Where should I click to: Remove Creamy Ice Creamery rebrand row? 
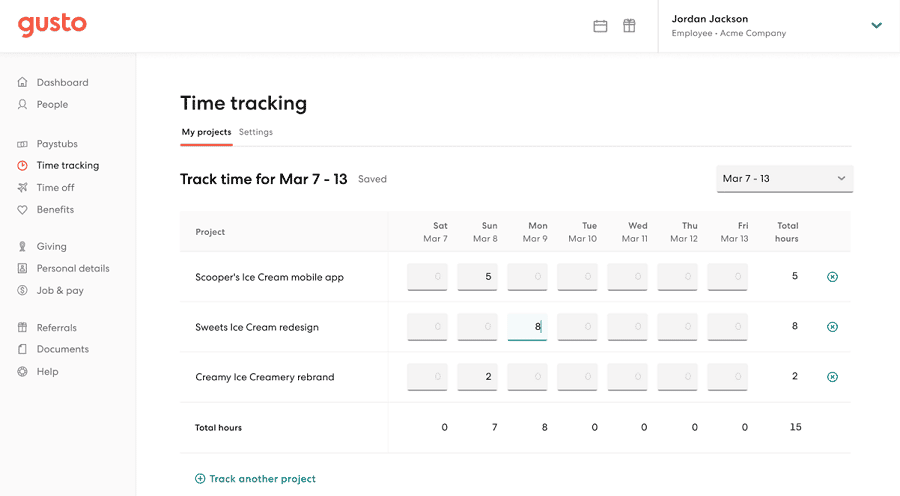click(832, 377)
